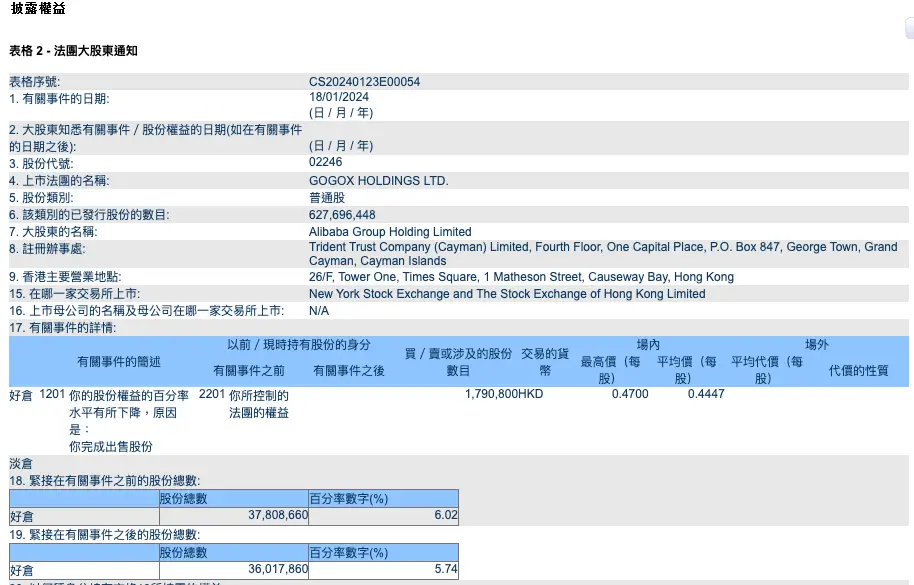Image resolution: width=914 pixels, height=585 pixels.
Task: Click highest price 0.4700
Action: [630, 394]
